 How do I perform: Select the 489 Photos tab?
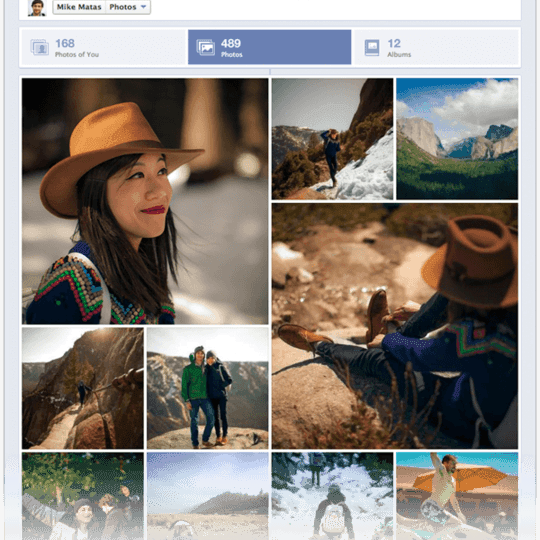(x=270, y=47)
